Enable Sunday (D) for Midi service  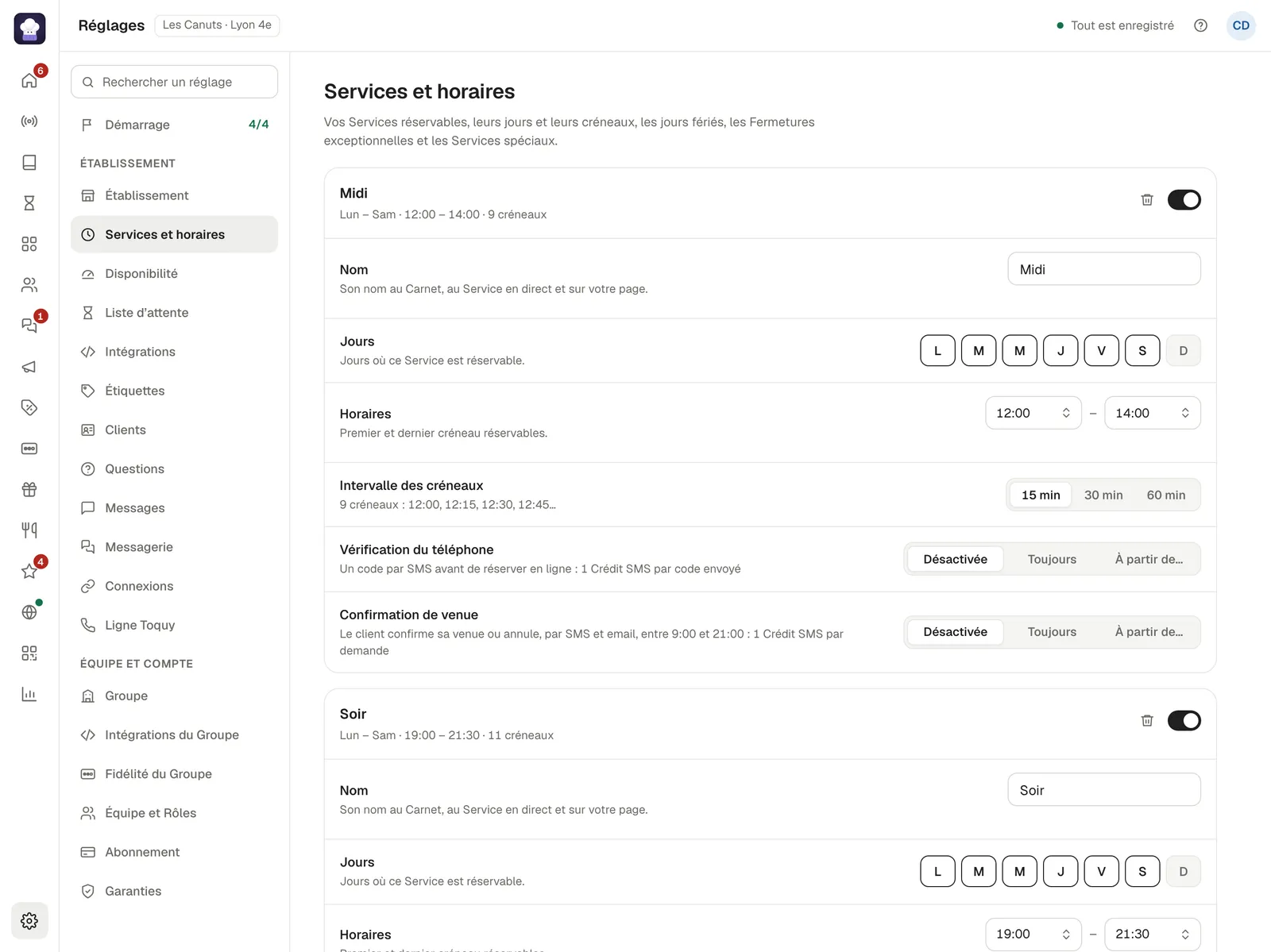tap(1183, 351)
